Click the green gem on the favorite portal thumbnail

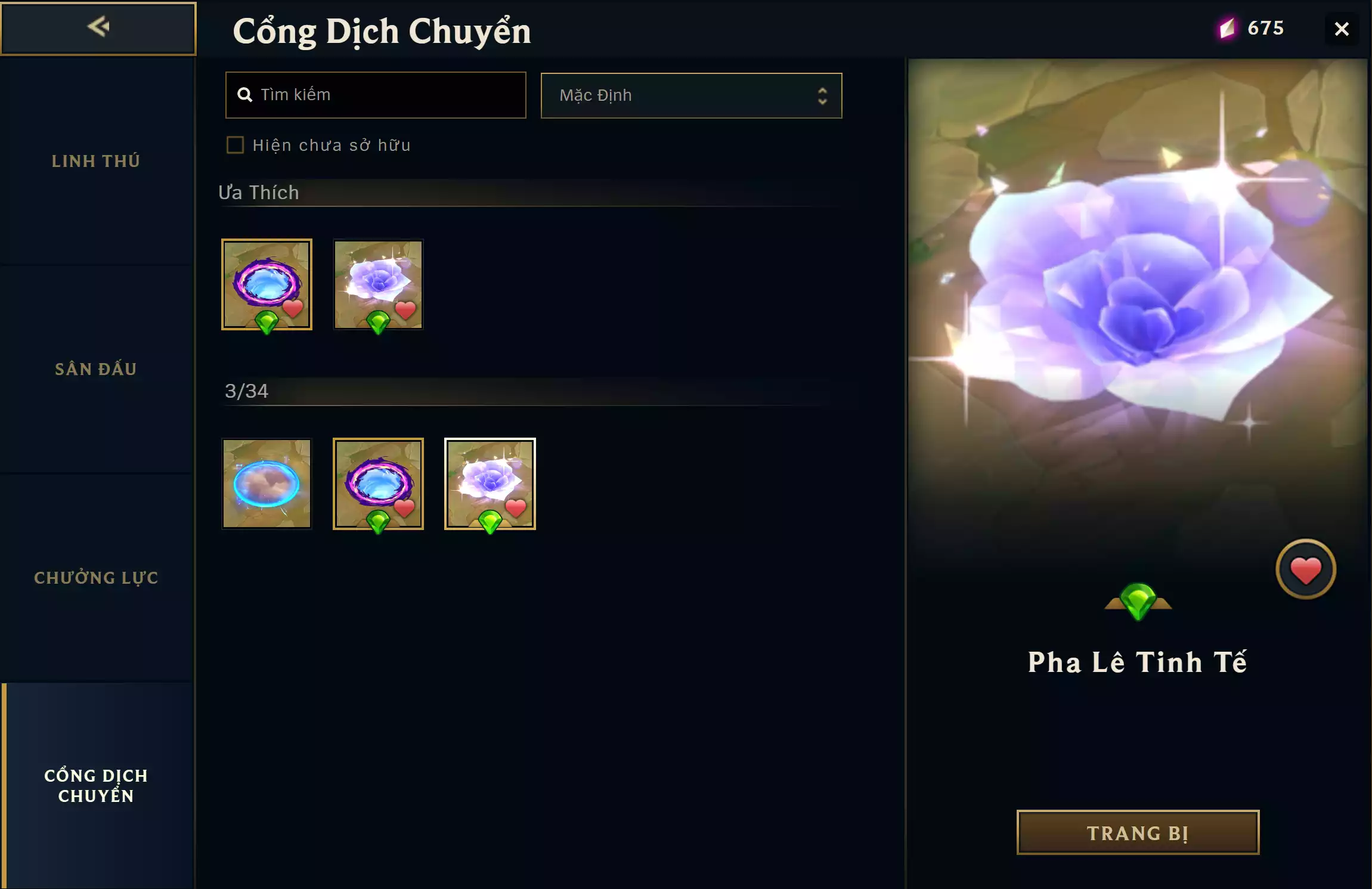point(267,322)
